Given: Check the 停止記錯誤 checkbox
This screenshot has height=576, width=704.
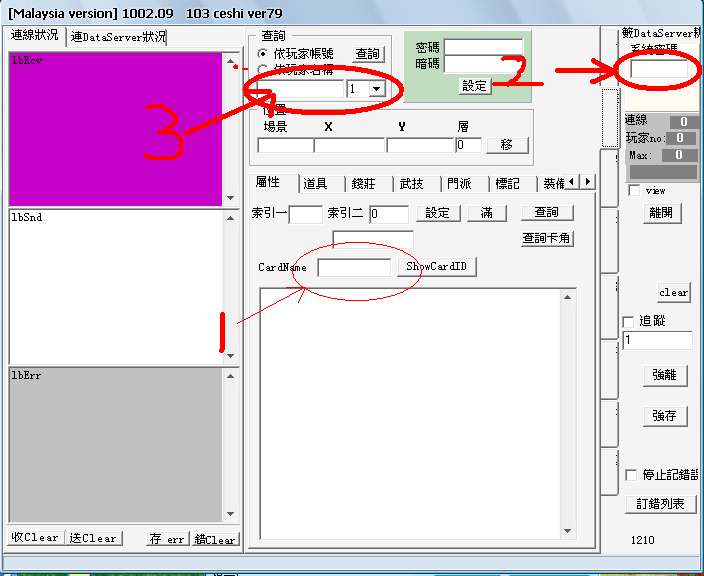Looking at the screenshot, I should (x=630, y=475).
